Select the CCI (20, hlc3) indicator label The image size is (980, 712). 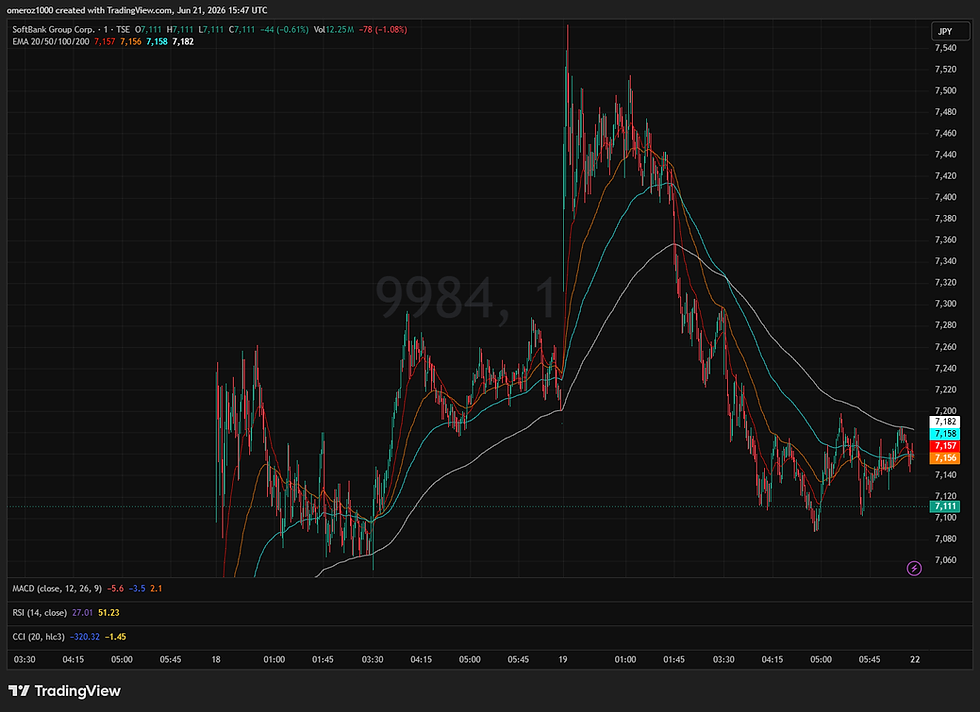[38, 636]
